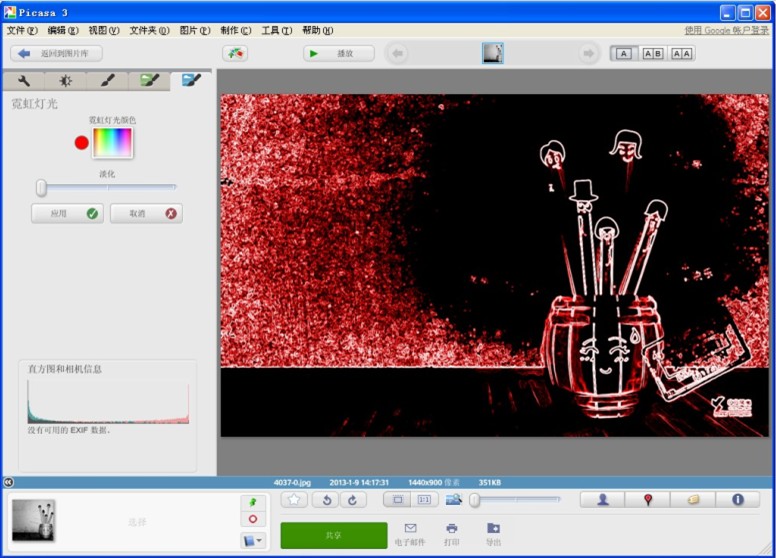
Task: Open the tuning (lighting) tab
Action: [65, 81]
